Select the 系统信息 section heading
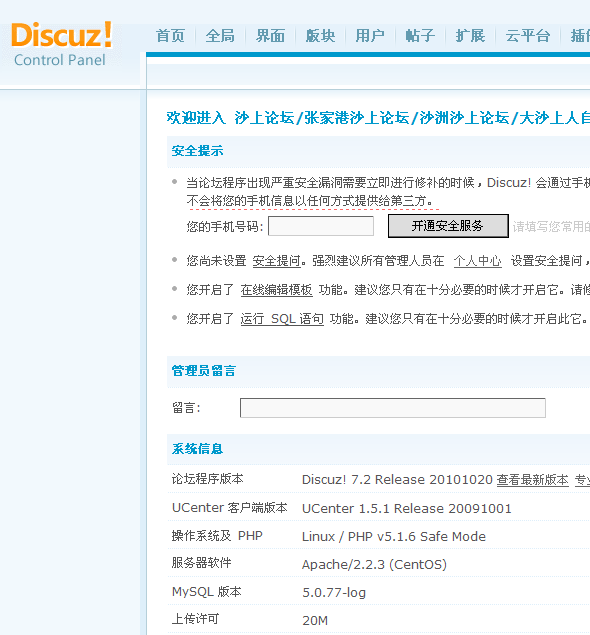The height and width of the screenshot is (635, 590). [197, 449]
